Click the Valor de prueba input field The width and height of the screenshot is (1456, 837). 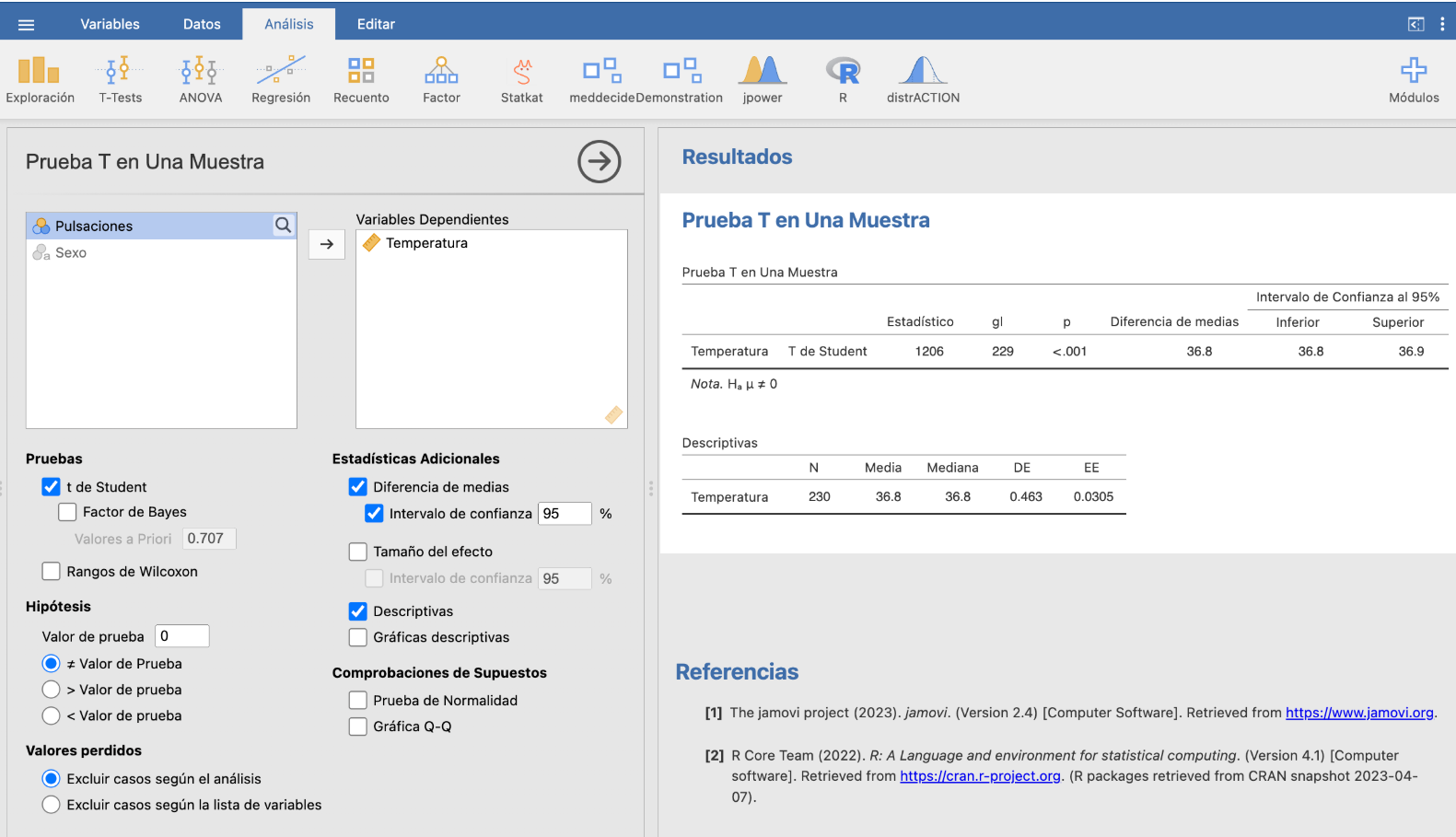click(x=182, y=636)
